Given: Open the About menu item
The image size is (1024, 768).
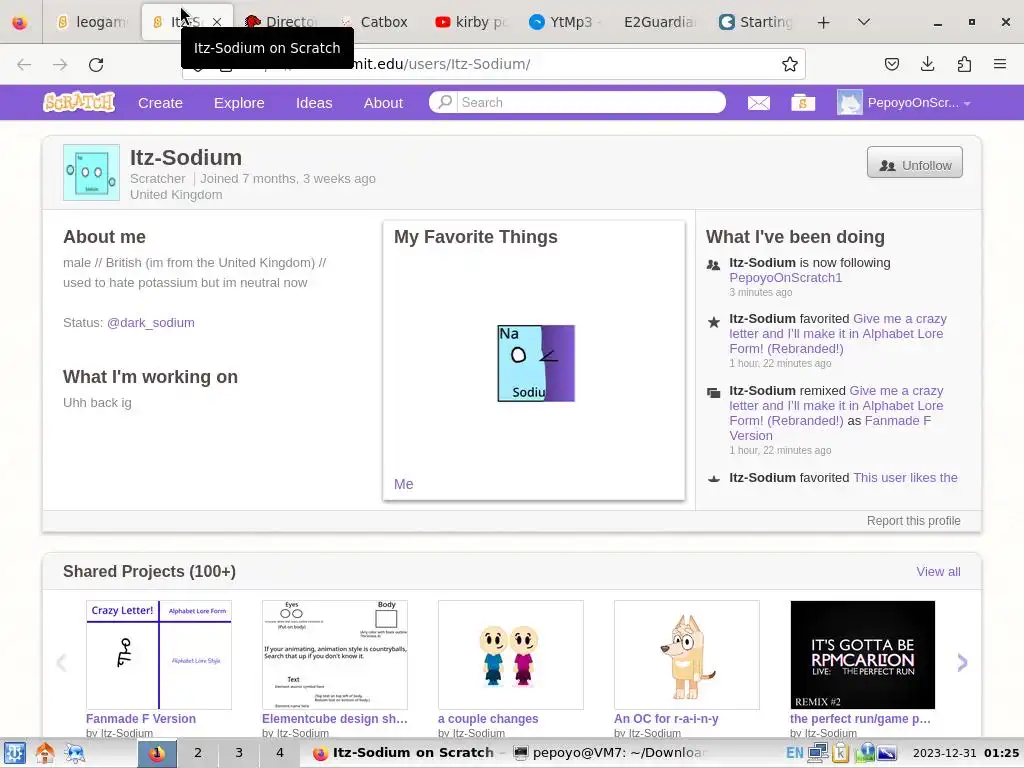Looking at the screenshot, I should [x=383, y=103].
